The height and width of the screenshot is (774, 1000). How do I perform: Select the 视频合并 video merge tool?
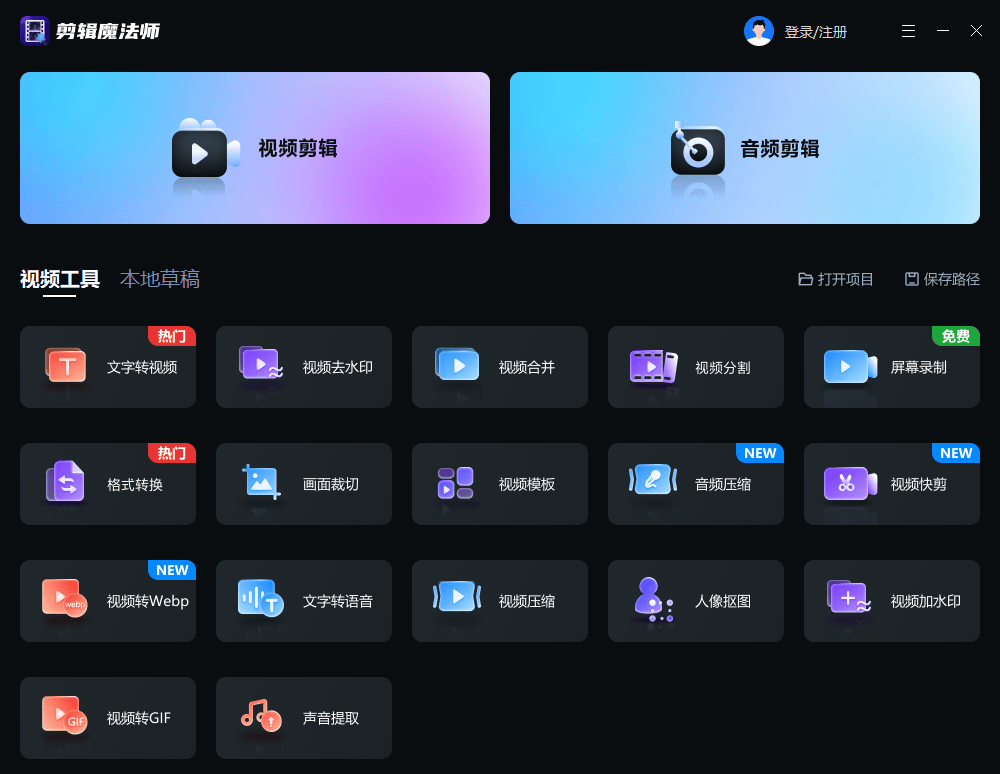click(500, 367)
